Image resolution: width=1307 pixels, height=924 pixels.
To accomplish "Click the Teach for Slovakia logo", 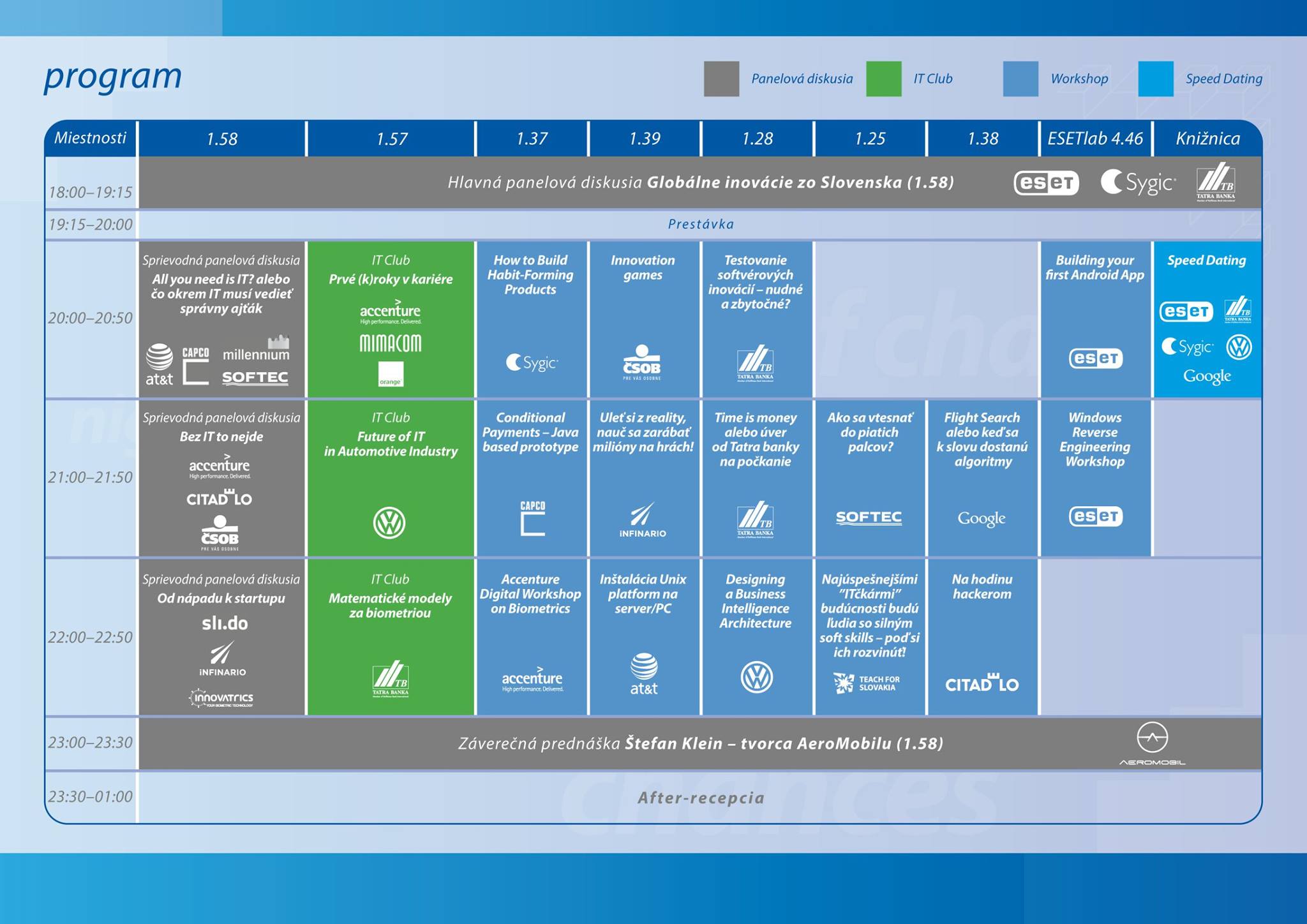I will pos(867,683).
